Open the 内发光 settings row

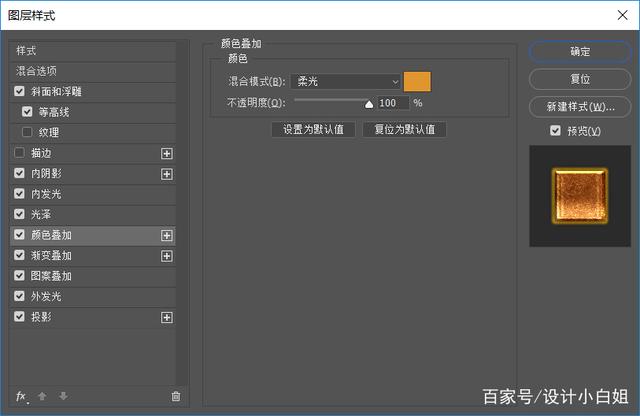(x=93, y=194)
